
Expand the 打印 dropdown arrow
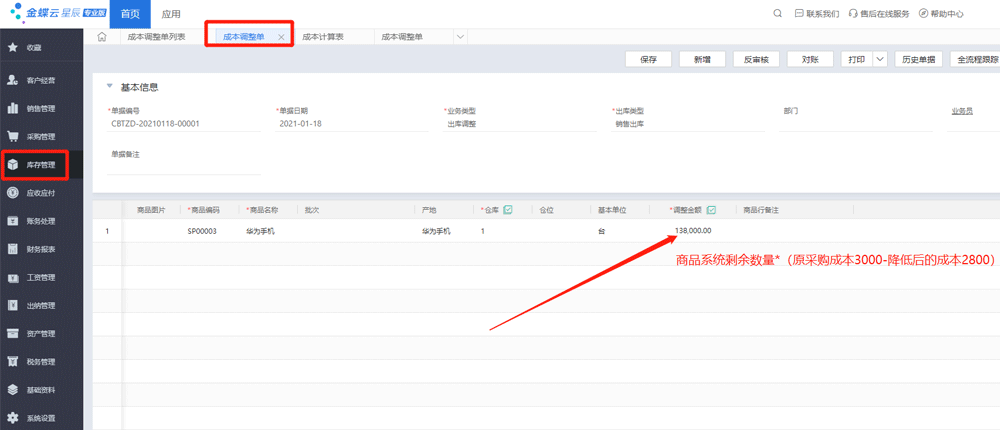(x=879, y=60)
